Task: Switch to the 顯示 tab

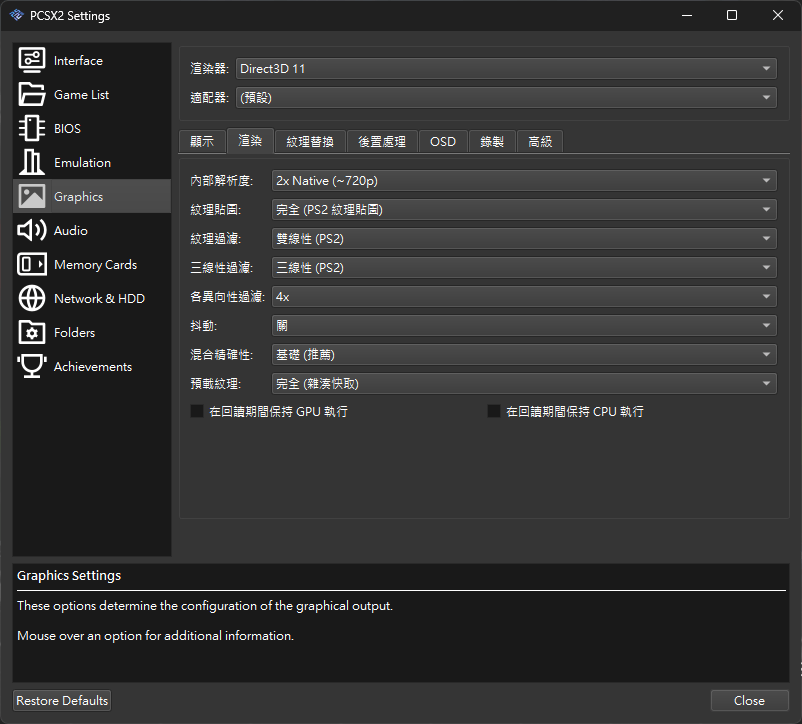Action: tap(202, 142)
